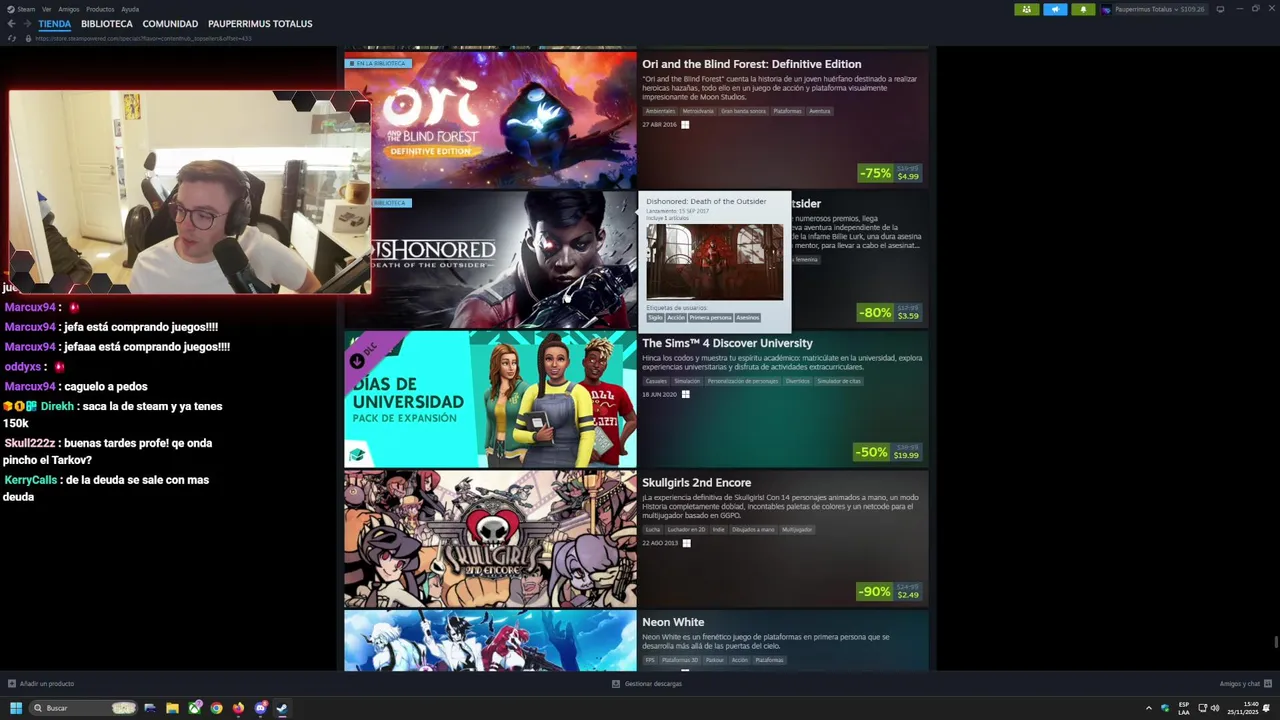Screen dimensions: 1280x720
Task: Open File Explorer from the taskbar
Action: (172, 708)
